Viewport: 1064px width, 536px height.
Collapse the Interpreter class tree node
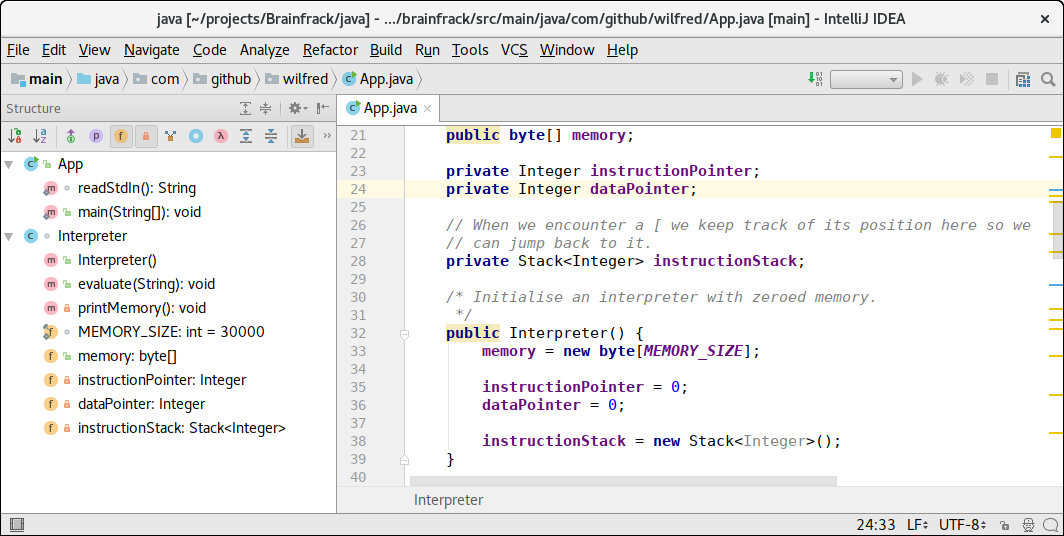9,236
